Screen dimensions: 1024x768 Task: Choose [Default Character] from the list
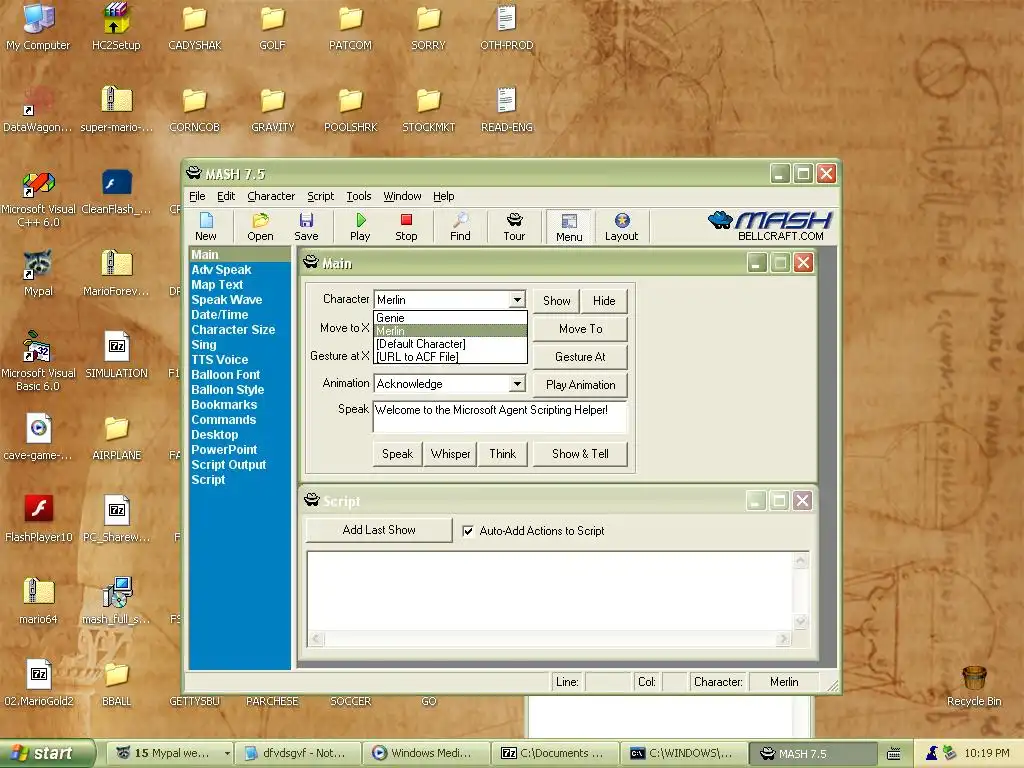[x=450, y=344]
